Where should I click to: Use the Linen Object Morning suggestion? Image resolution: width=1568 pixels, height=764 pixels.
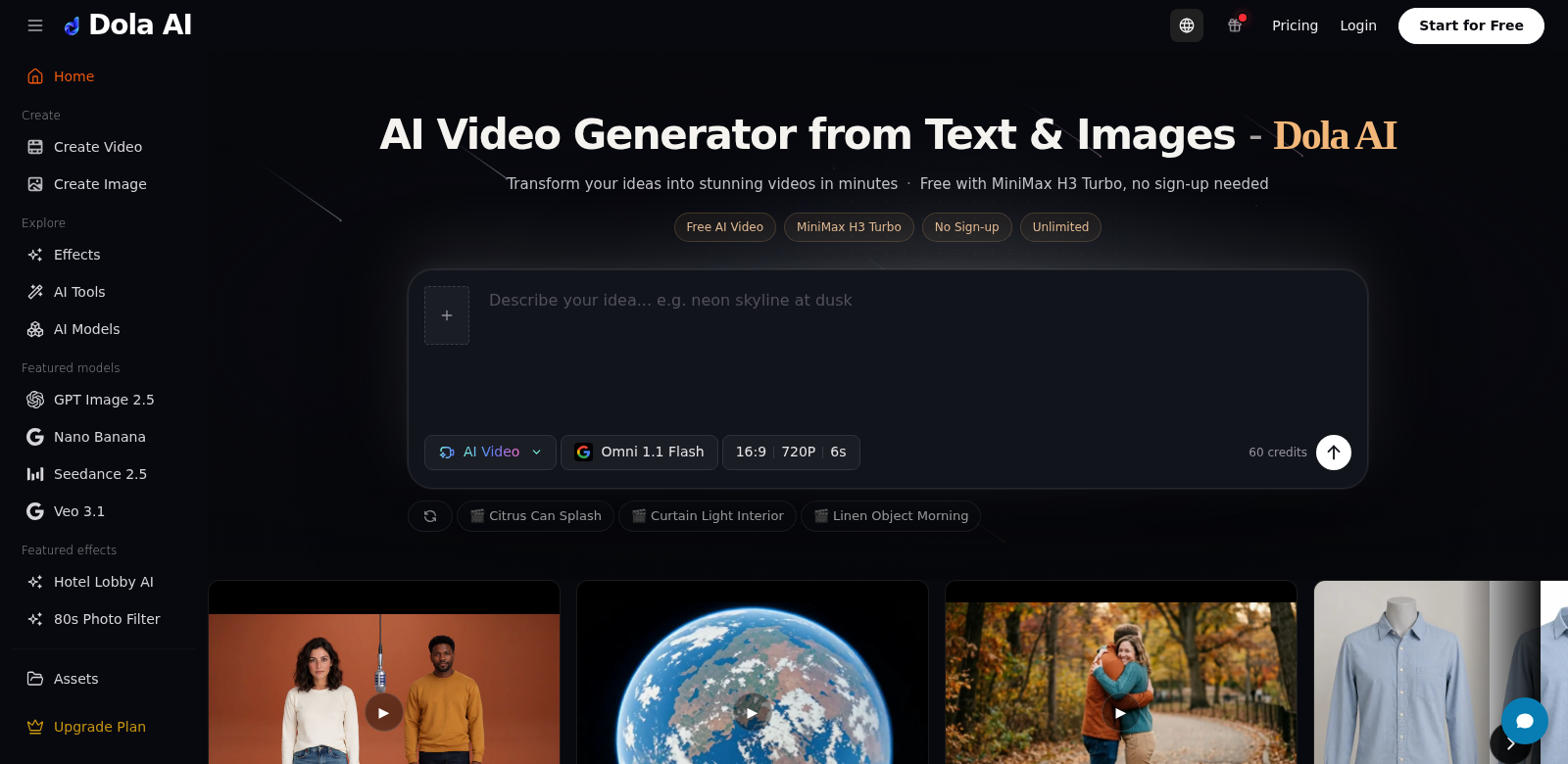tap(891, 516)
